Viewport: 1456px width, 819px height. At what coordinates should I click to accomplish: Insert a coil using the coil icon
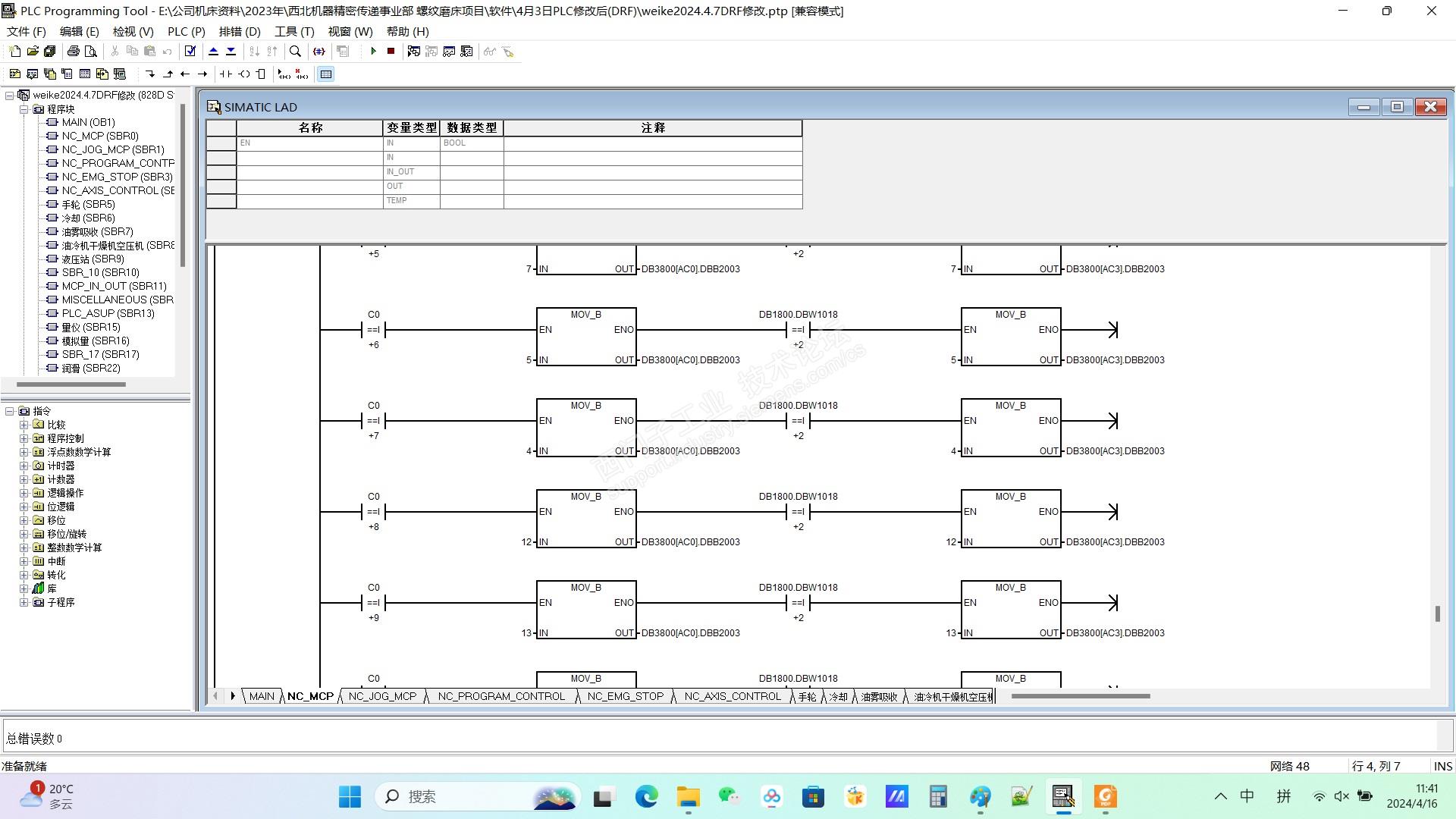(244, 74)
